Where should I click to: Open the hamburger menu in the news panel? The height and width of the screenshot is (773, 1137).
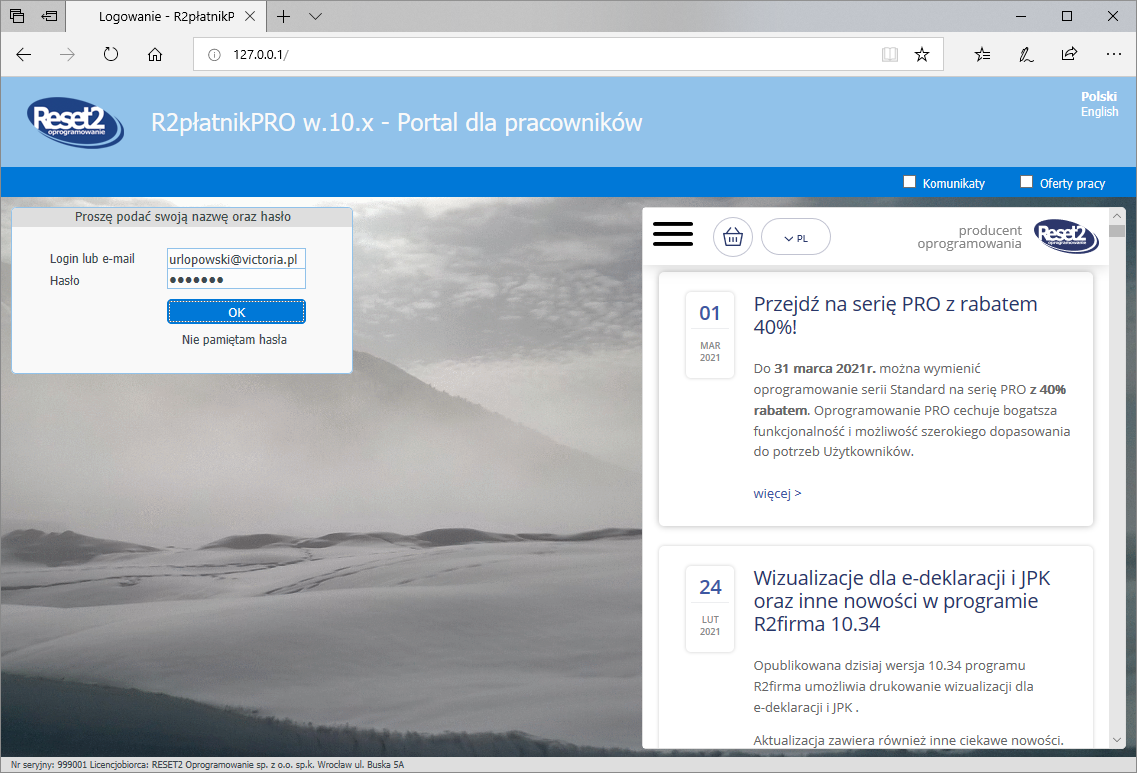point(673,234)
